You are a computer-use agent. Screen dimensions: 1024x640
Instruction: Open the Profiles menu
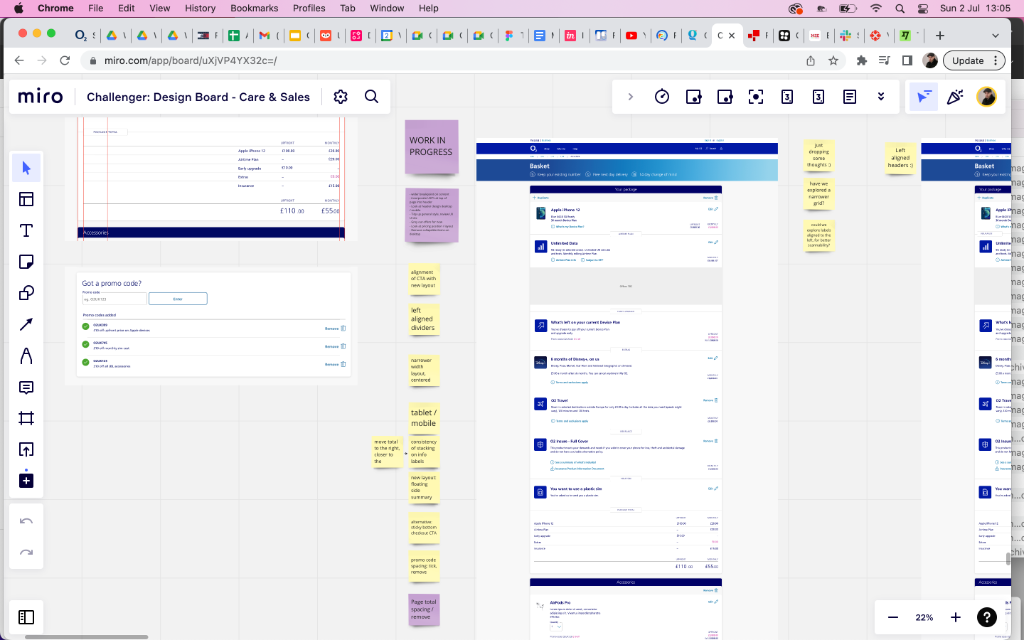point(309,8)
